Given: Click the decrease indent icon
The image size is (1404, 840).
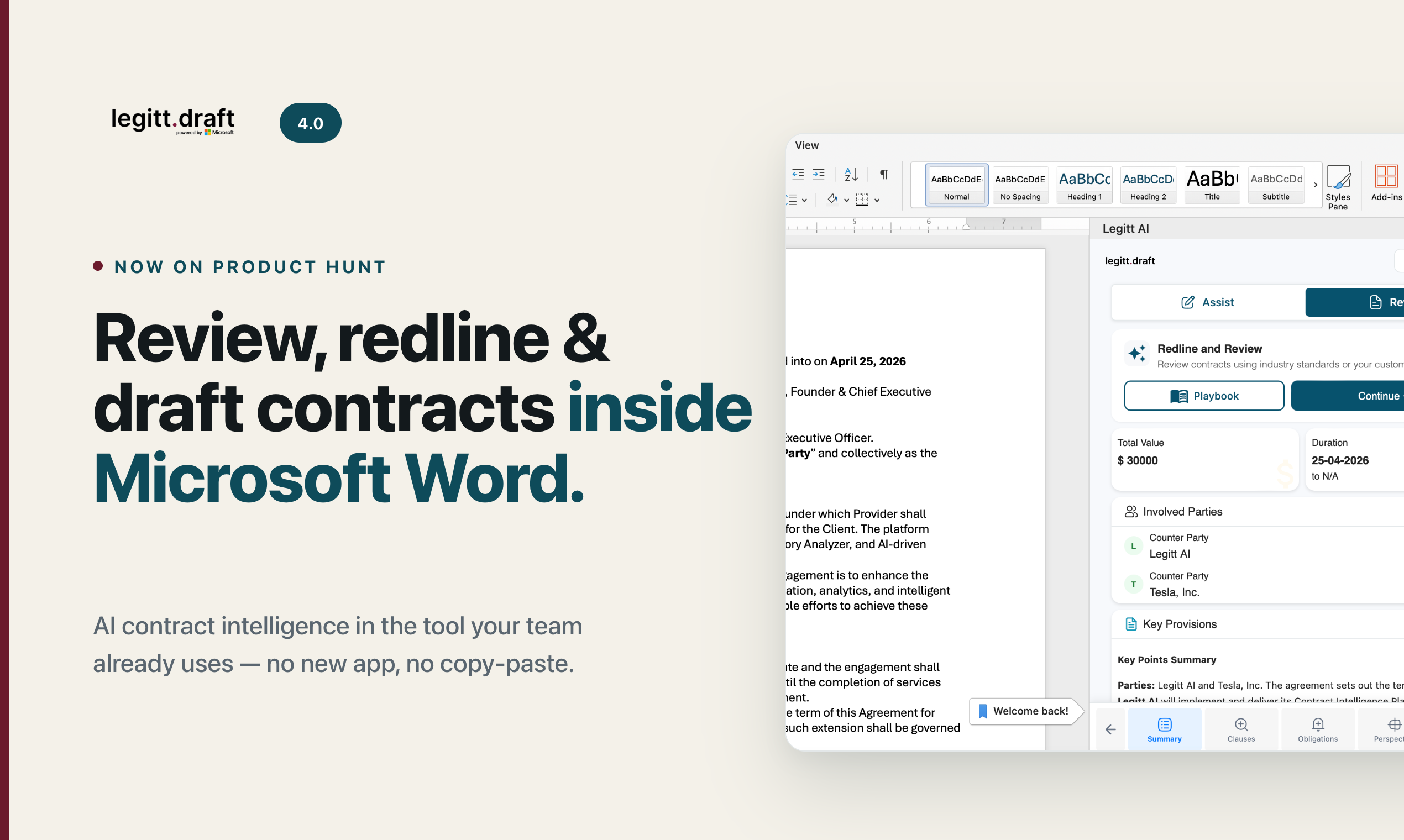Looking at the screenshot, I should [x=798, y=174].
